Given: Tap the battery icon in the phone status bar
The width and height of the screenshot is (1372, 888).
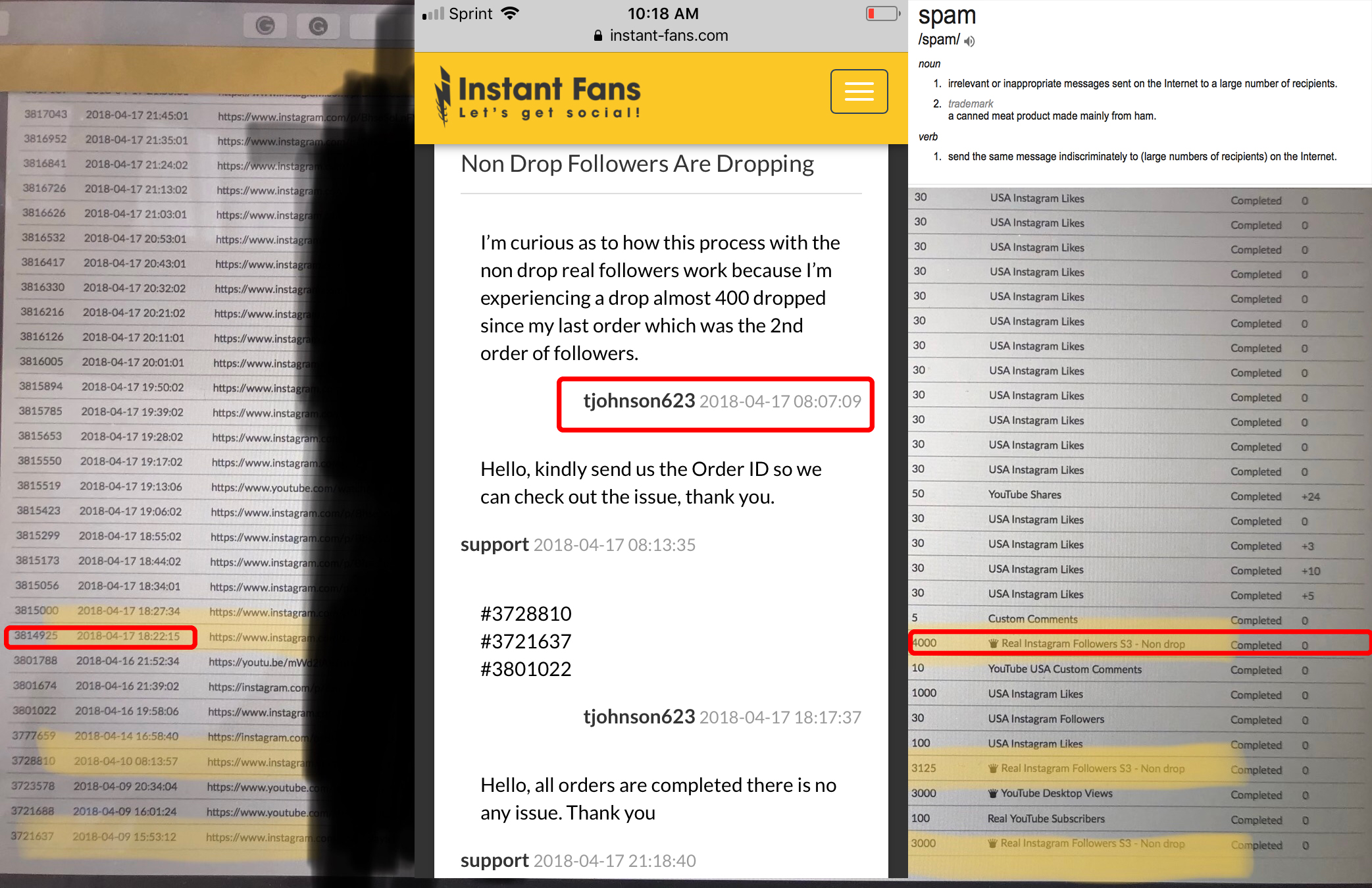Looking at the screenshot, I should (883, 13).
